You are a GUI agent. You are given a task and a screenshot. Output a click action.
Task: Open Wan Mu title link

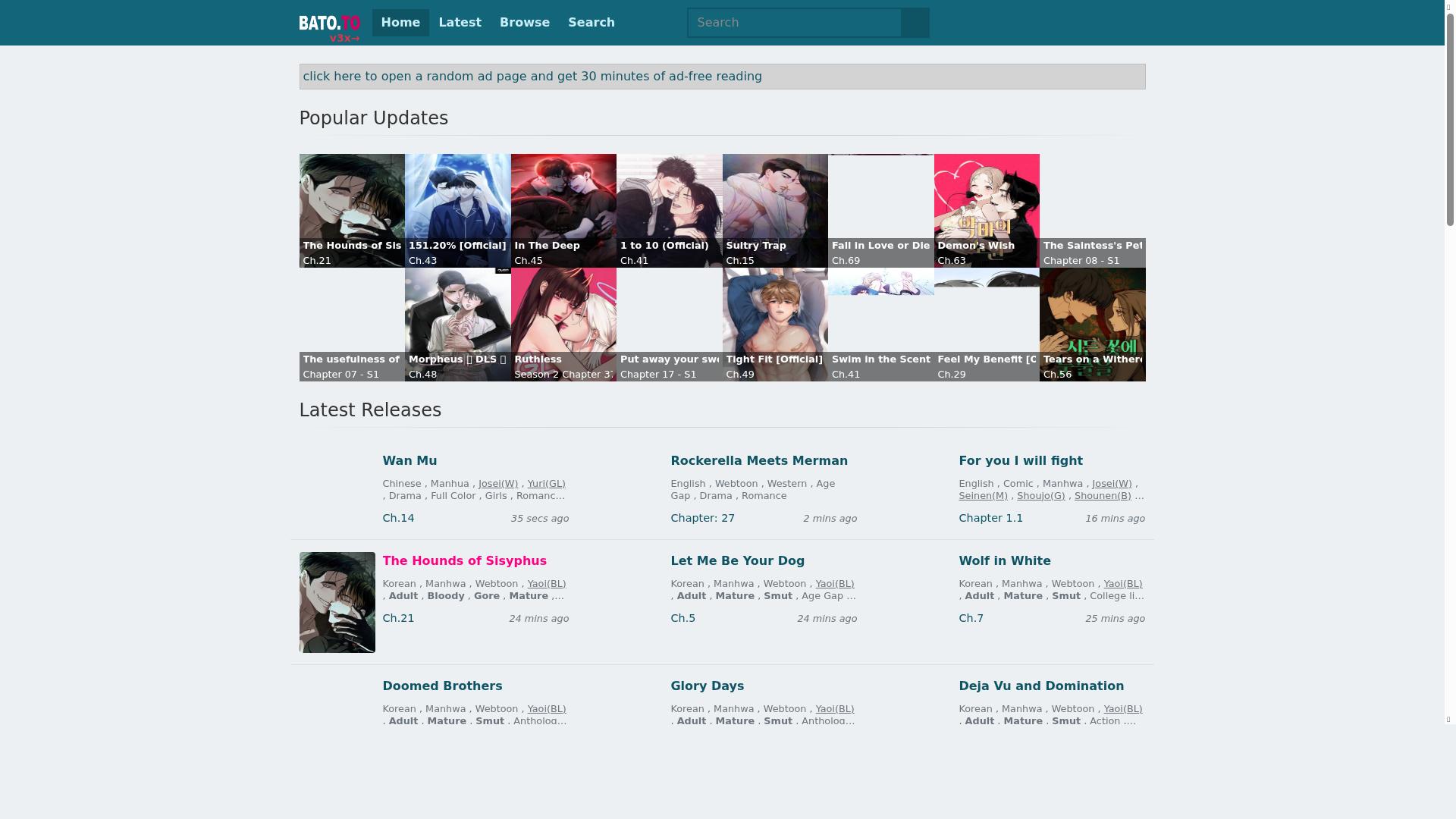(409, 461)
